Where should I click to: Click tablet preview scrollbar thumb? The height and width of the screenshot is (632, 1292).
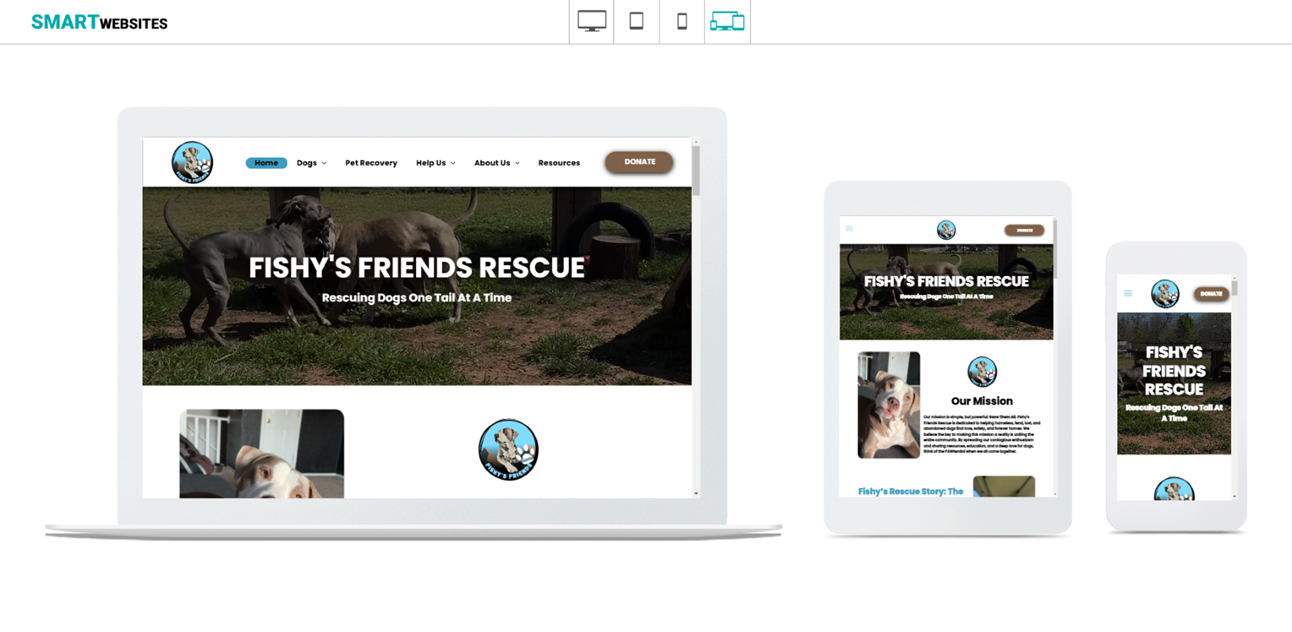(x=1055, y=250)
